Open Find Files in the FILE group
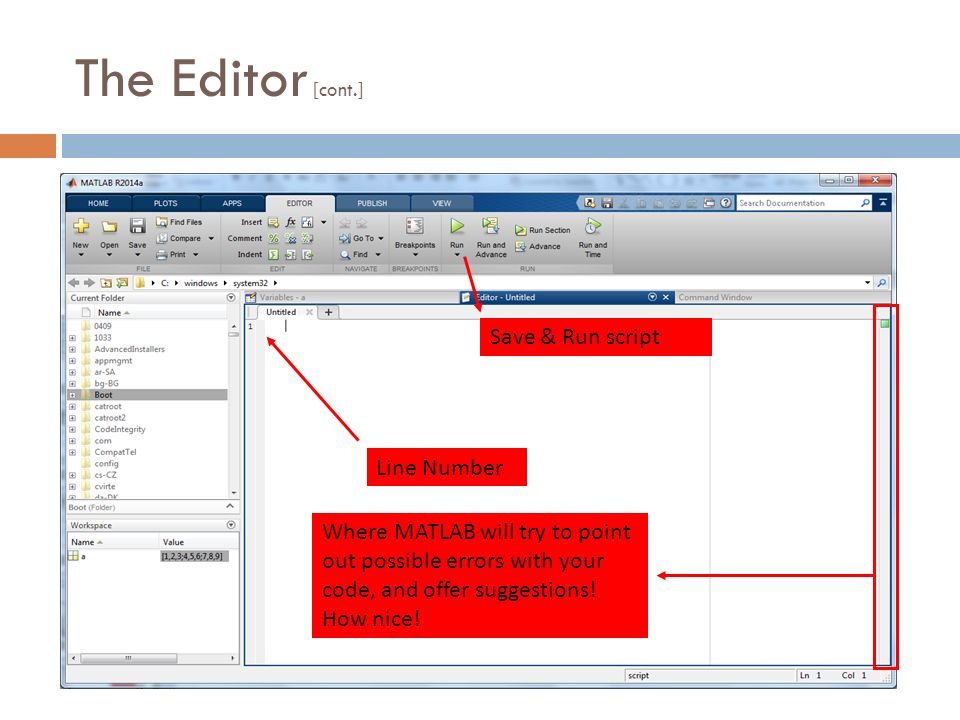 pyautogui.click(x=179, y=222)
